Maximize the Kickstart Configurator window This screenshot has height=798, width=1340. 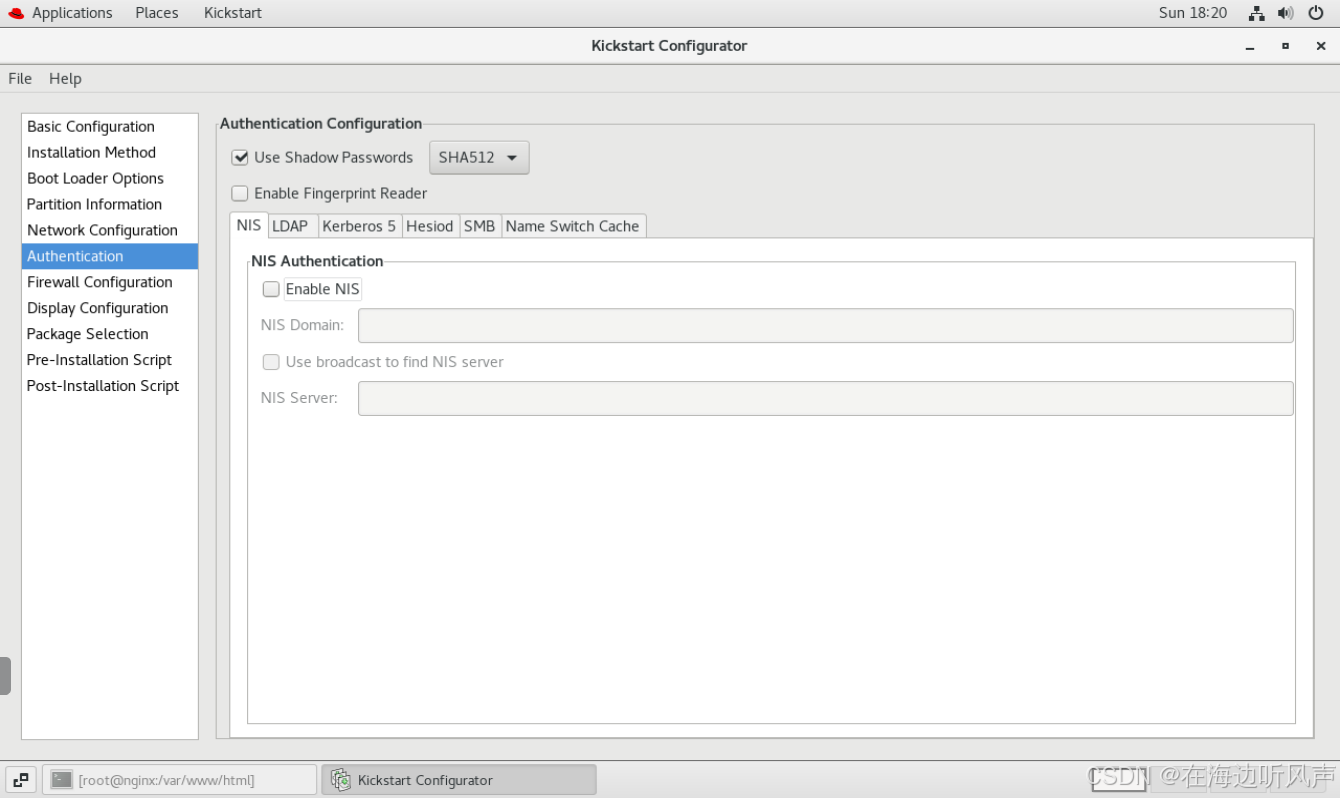(x=1285, y=46)
